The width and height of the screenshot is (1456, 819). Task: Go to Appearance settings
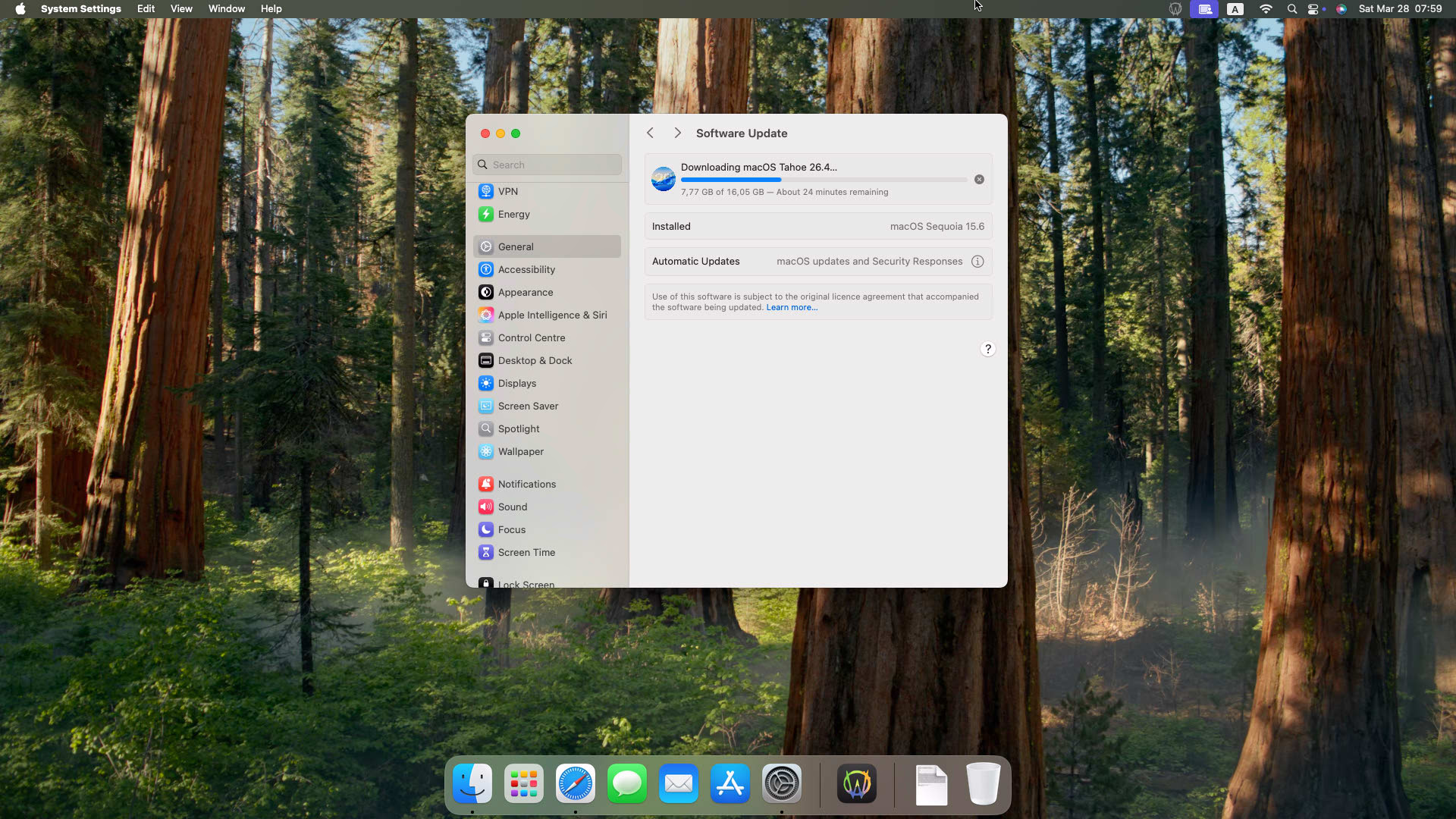(x=547, y=293)
